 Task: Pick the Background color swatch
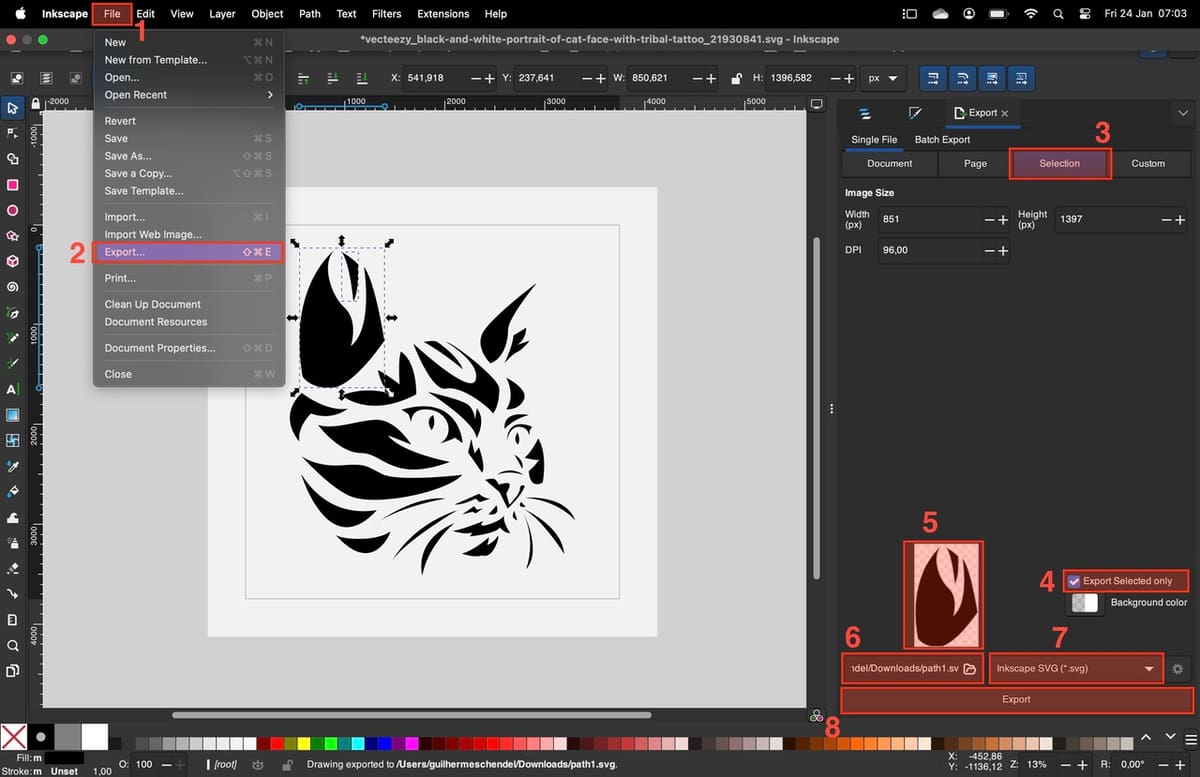coord(1085,603)
